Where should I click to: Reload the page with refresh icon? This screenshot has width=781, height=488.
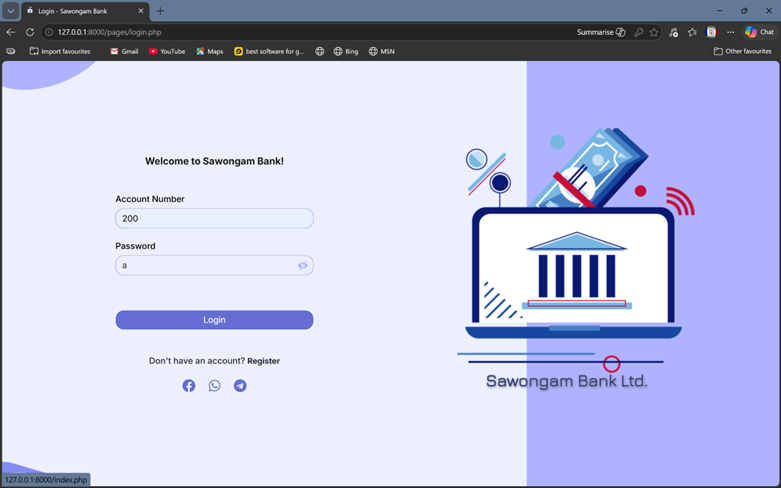[30, 32]
